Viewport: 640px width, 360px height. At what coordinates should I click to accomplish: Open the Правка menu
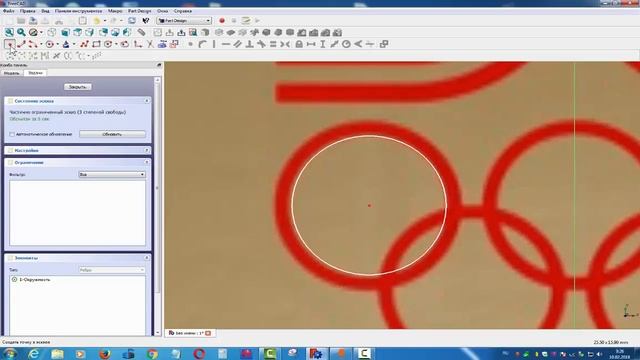(27, 11)
